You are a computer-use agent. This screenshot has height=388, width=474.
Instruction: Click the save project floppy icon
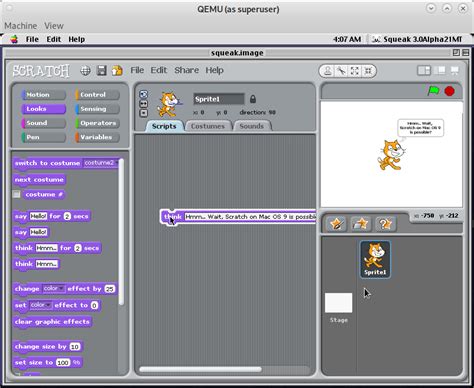pos(102,71)
